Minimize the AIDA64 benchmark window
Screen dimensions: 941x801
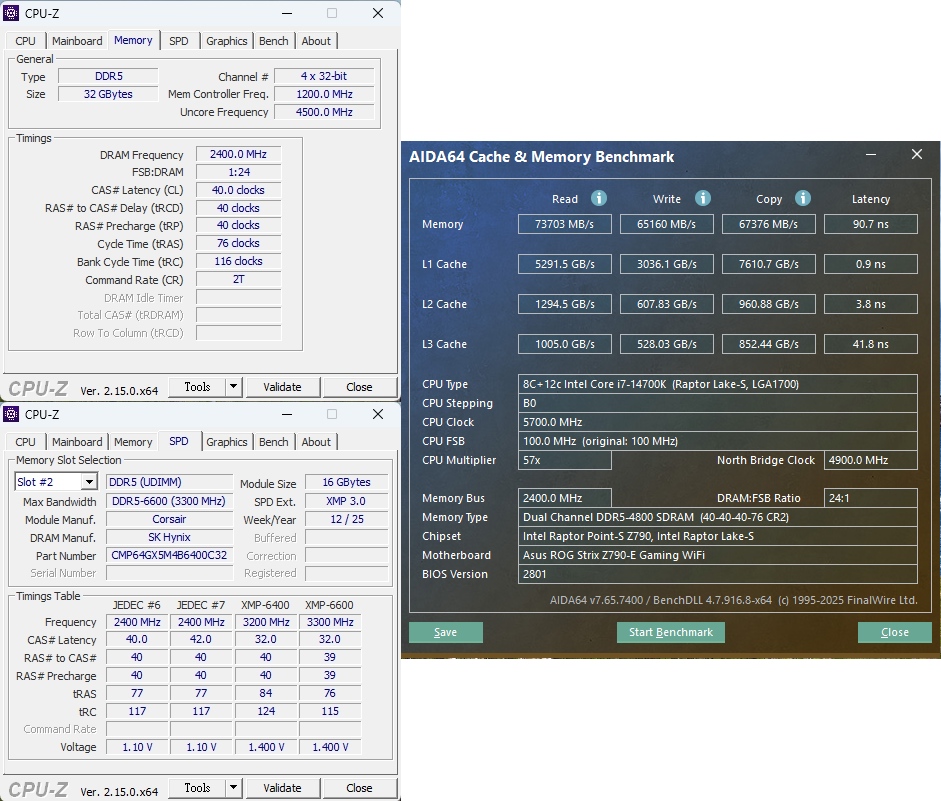[x=871, y=155]
